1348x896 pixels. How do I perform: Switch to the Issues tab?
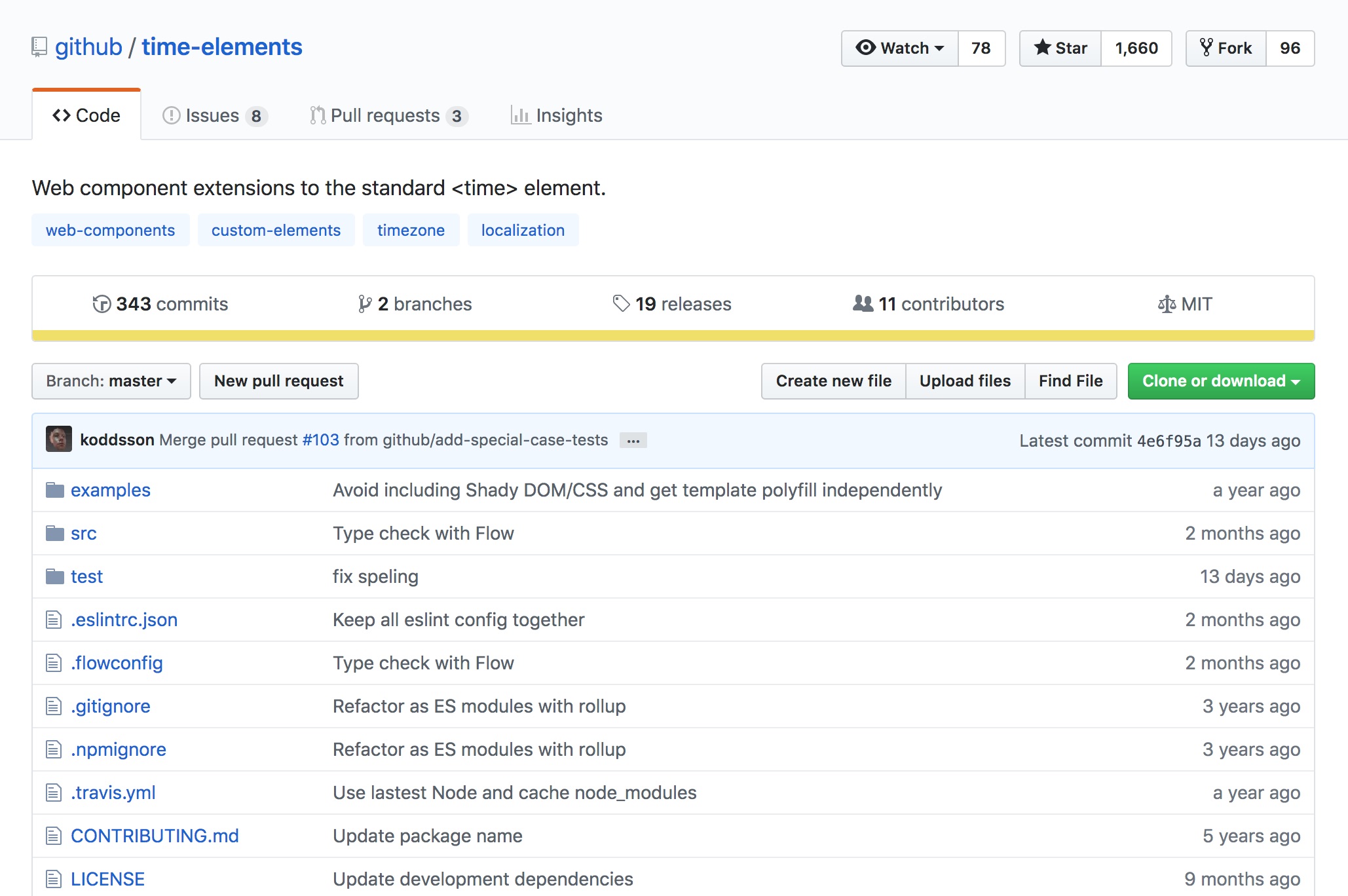pos(215,116)
